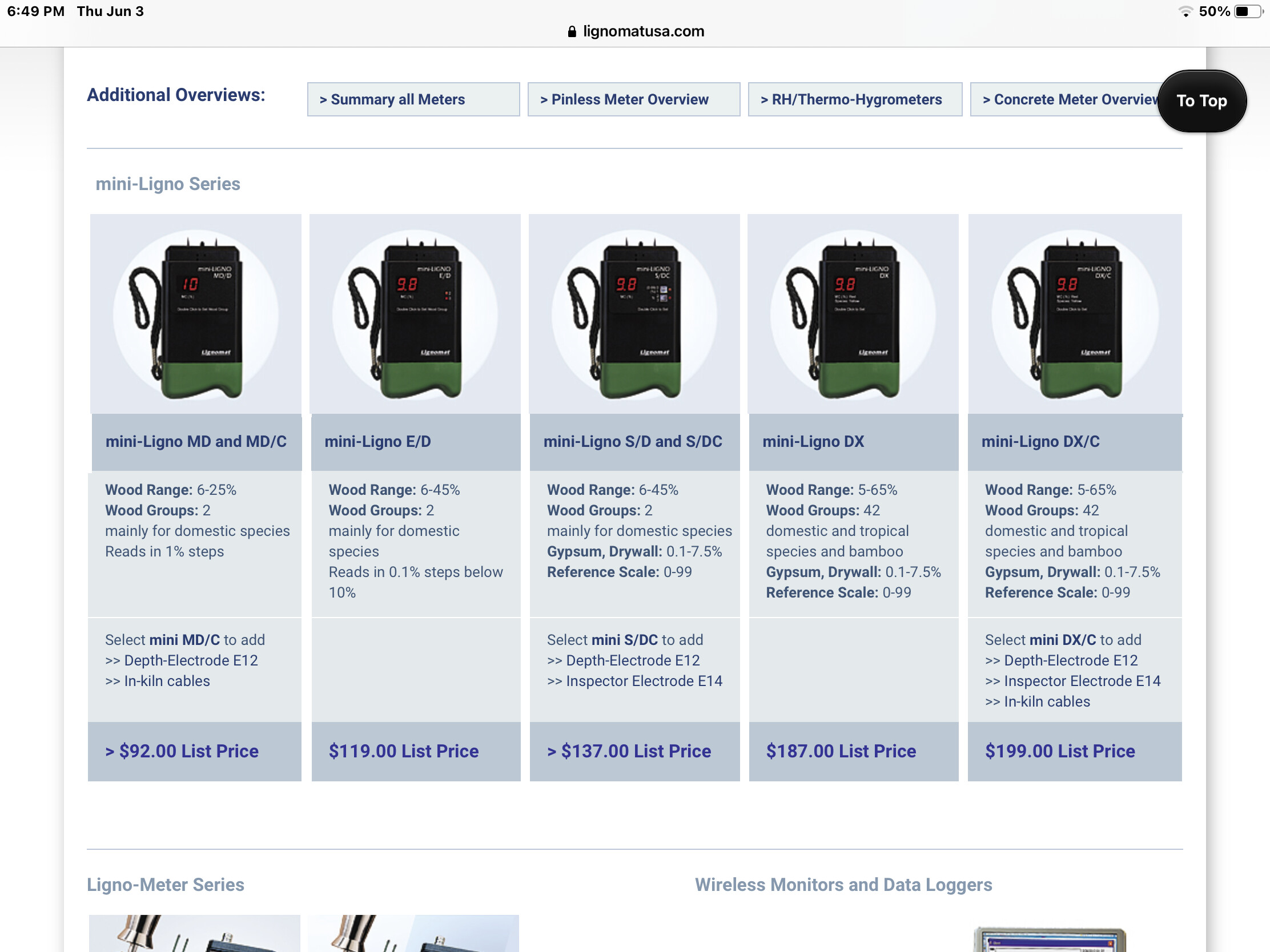Viewport: 1270px width, 952px height.
Task: Click the mini-Ligno DX/C title
Action: click(x=1040, y=441)
